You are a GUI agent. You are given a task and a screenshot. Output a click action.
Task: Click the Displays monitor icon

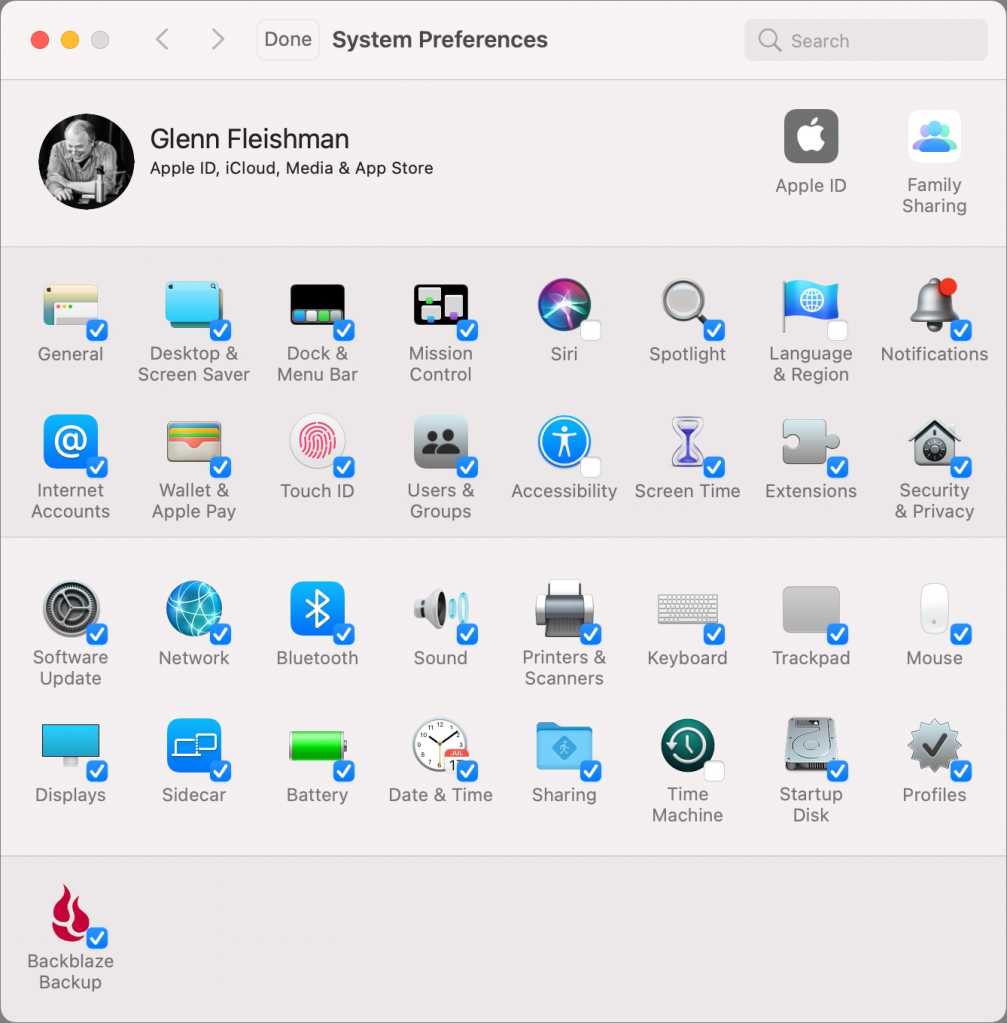70,746
